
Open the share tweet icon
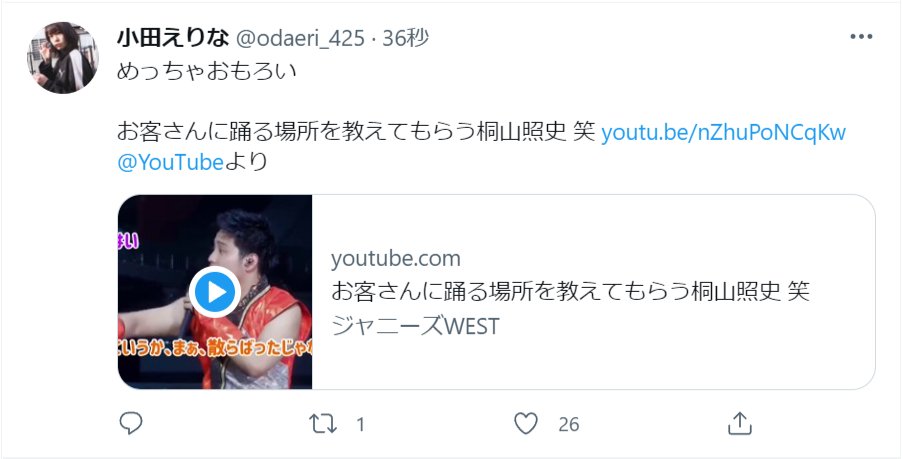740,424
